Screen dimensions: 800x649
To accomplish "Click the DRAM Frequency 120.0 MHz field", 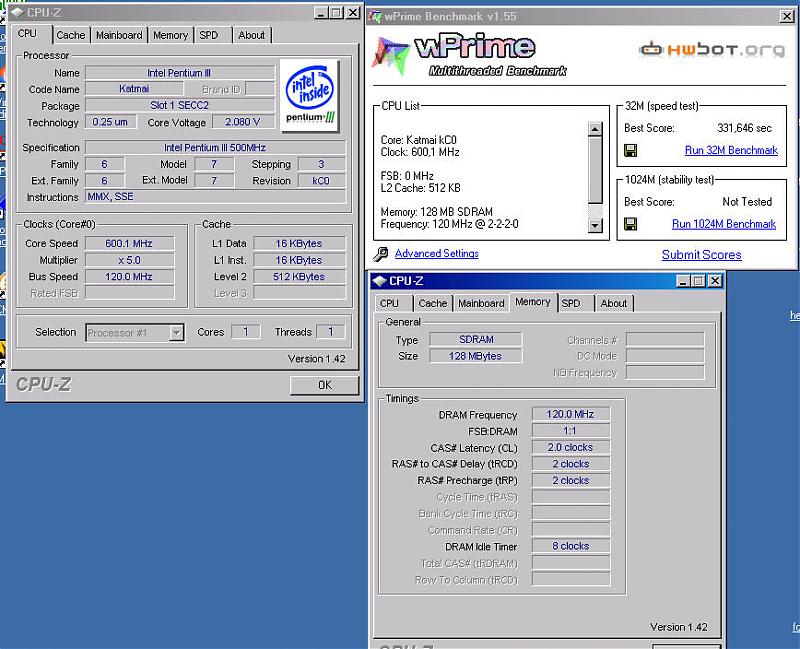I will pos(570,414).
